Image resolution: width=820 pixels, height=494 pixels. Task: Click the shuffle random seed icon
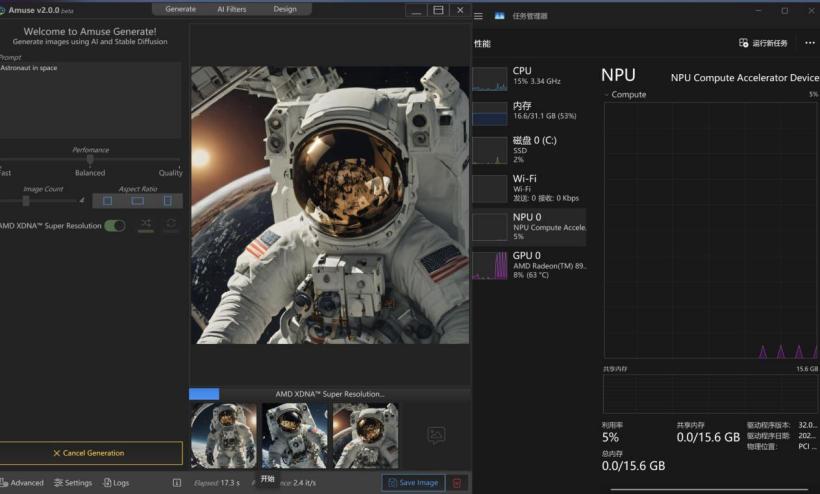tap(146, 224)
